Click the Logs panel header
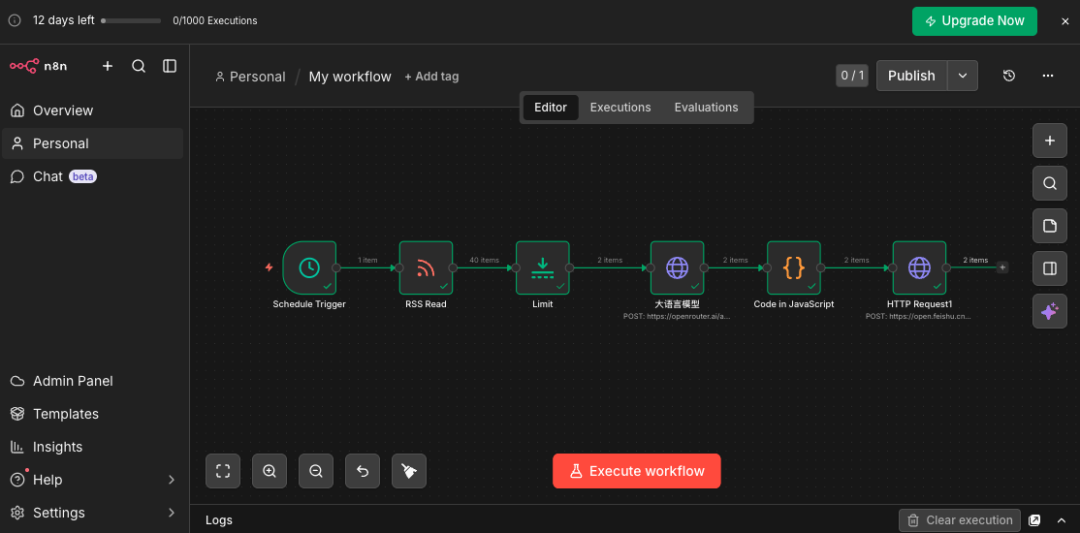The height and width of the screenshot is (533, 1080). pyautogui.click(x=219, y=520)
